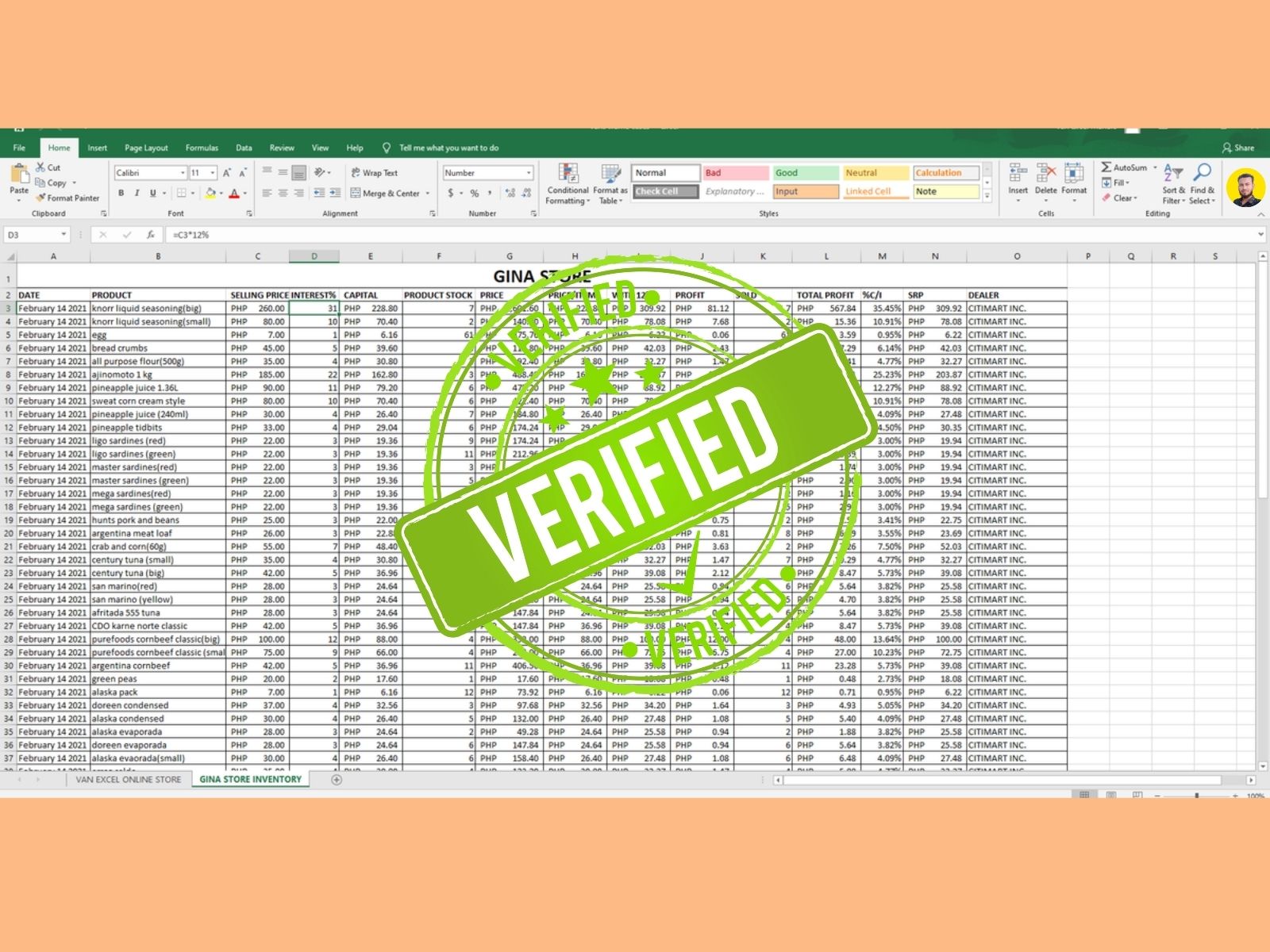Toggle italic formatting on the selected cell

(136, 193)
